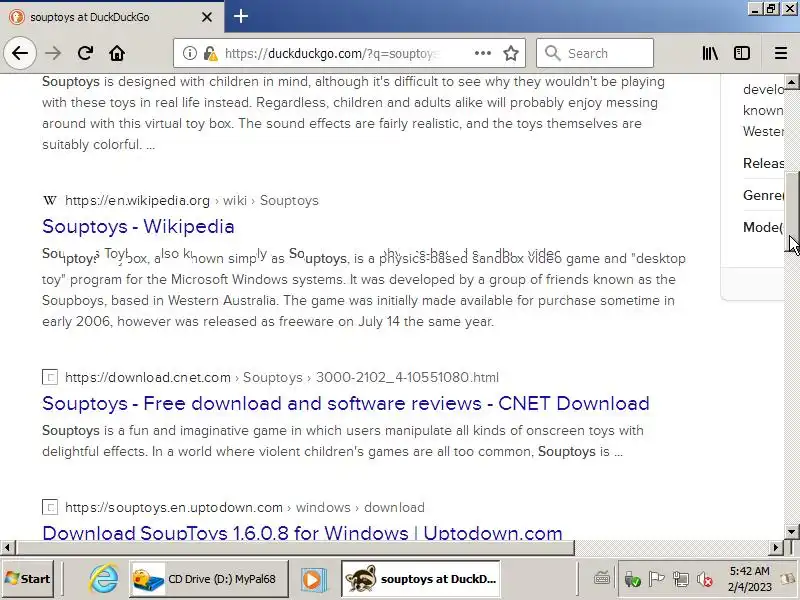Click the vertical scrollbar down arrow
Image resolution: width=800 pixels, height=600 pixels.
point(791,532)
